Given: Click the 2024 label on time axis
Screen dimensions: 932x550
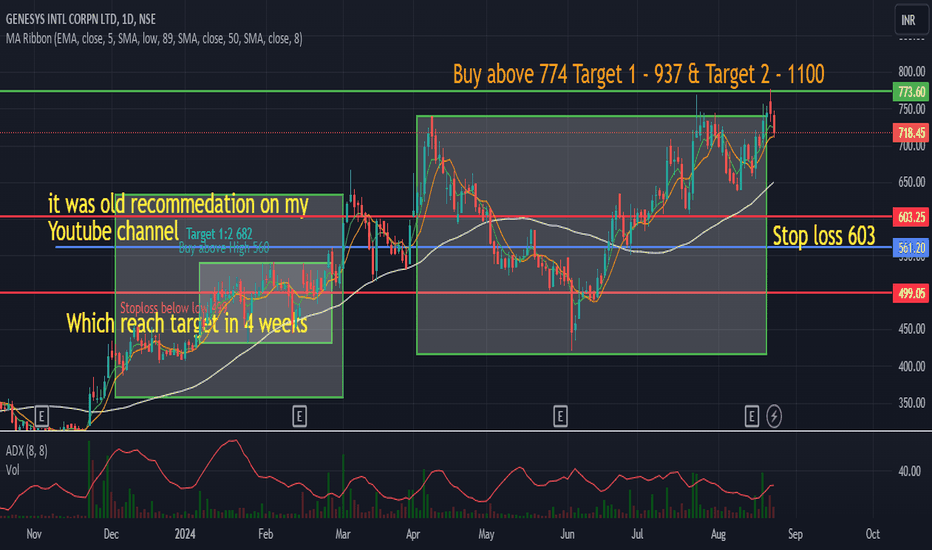Looking at the screenshot, I should tap(185, 534).
